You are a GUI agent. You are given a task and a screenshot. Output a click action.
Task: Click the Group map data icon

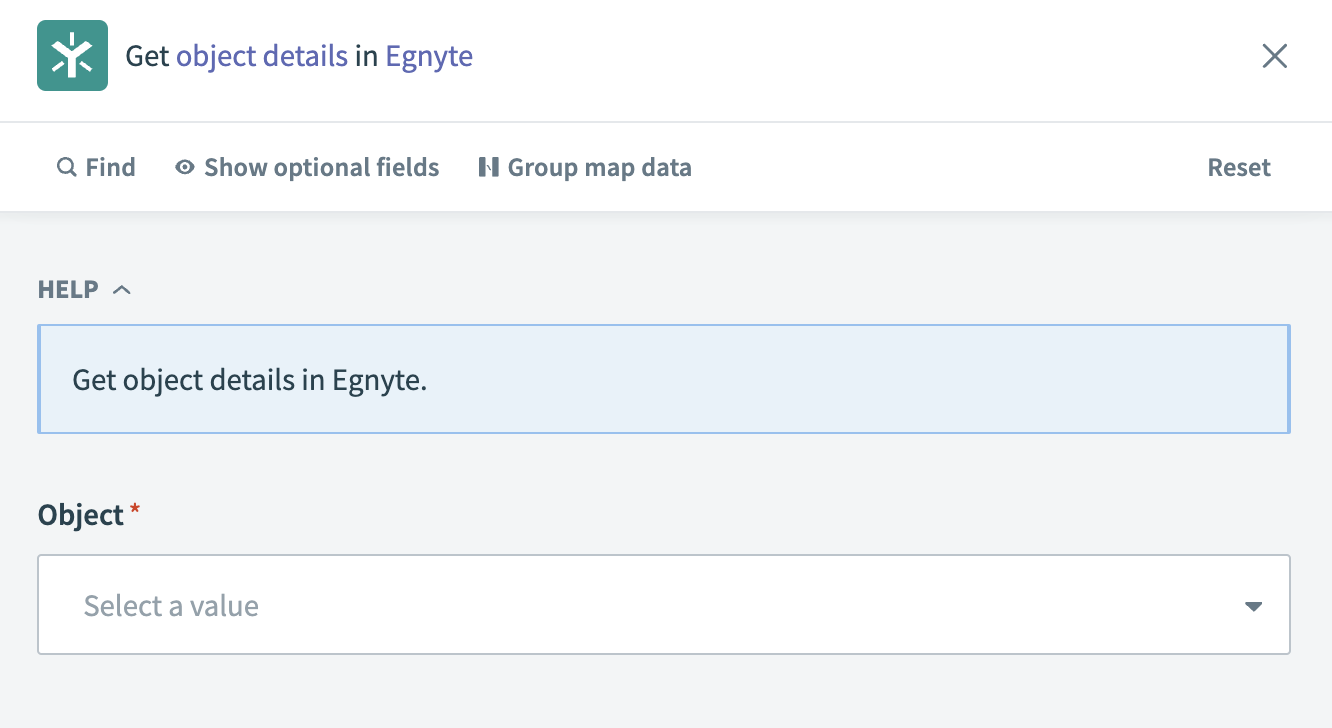tap(488, 167)
